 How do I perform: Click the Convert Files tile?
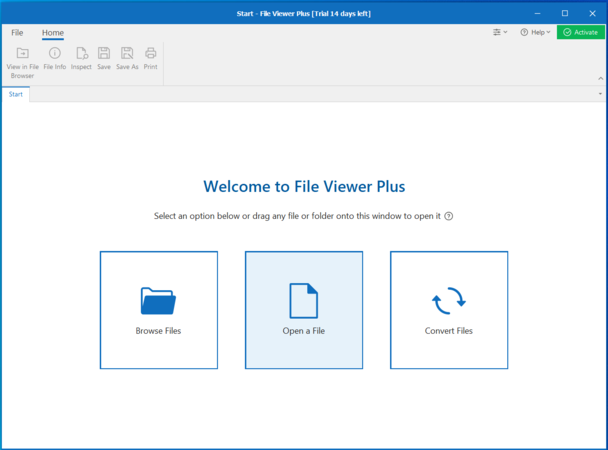tap(449, 310)
